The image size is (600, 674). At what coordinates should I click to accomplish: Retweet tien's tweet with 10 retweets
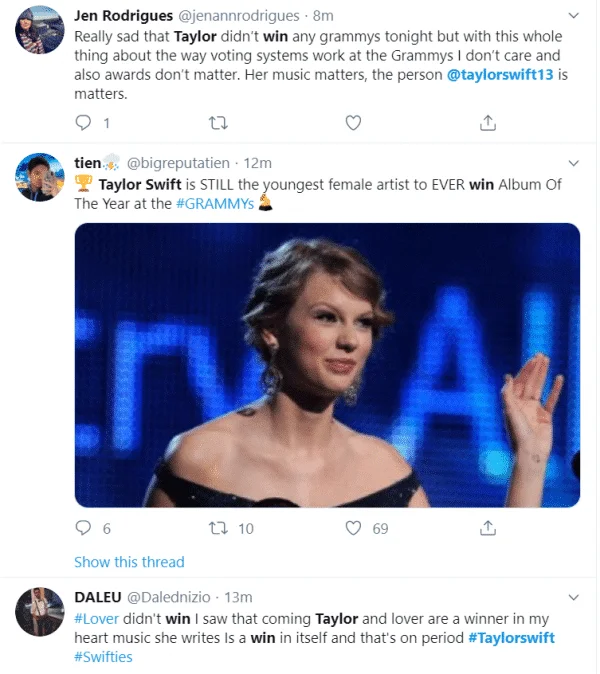tap(217, 528)
